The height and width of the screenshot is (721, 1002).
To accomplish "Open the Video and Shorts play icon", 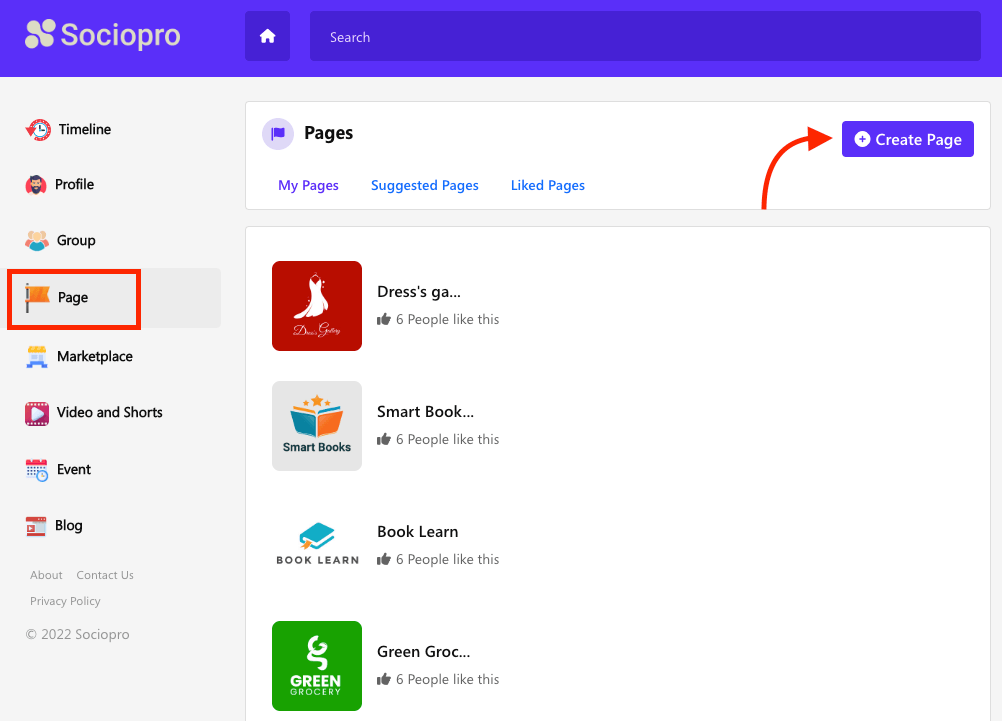I will pyautogui.click(x=37, y=413).
